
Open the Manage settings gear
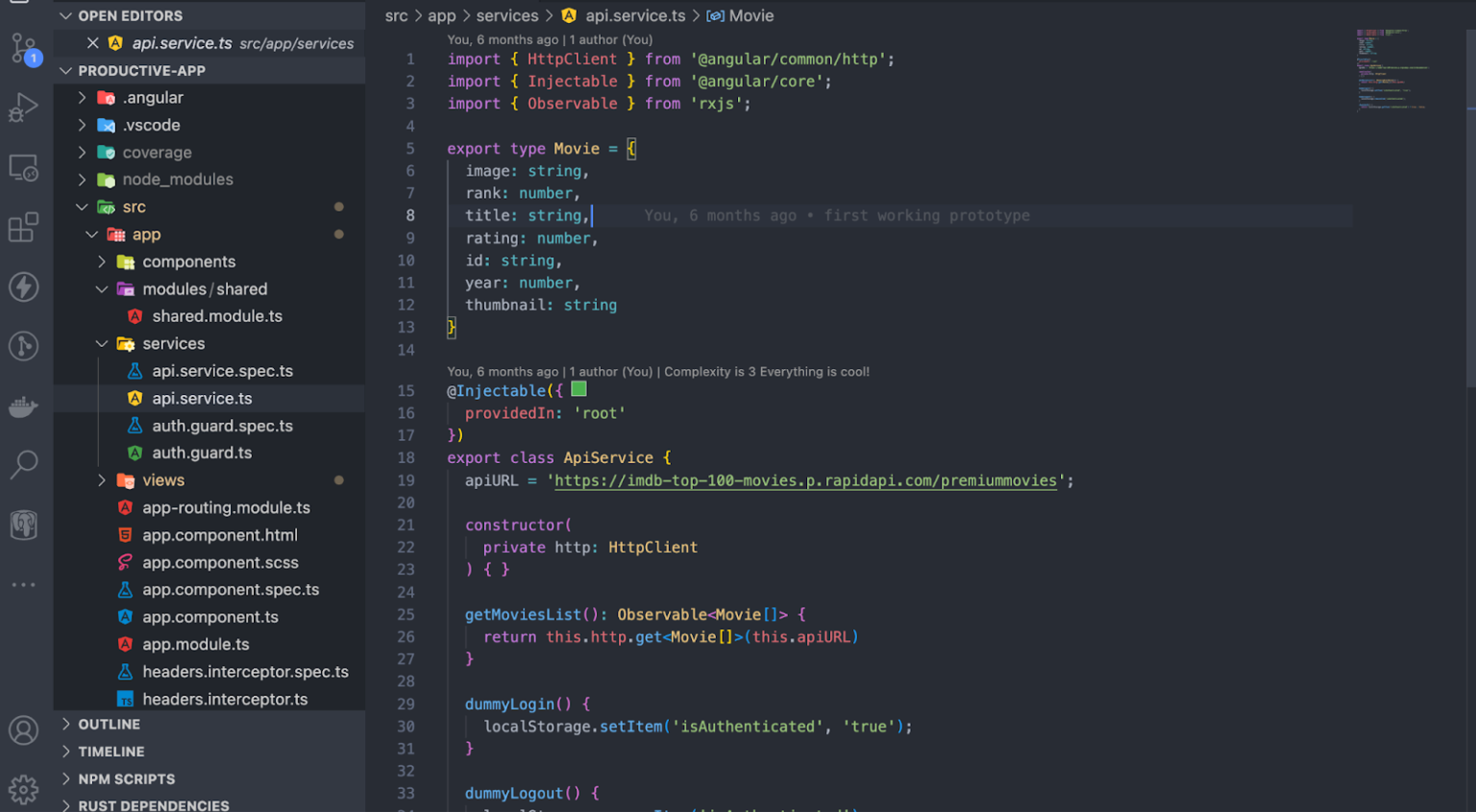pyautogui.click(x=23, y=789)
